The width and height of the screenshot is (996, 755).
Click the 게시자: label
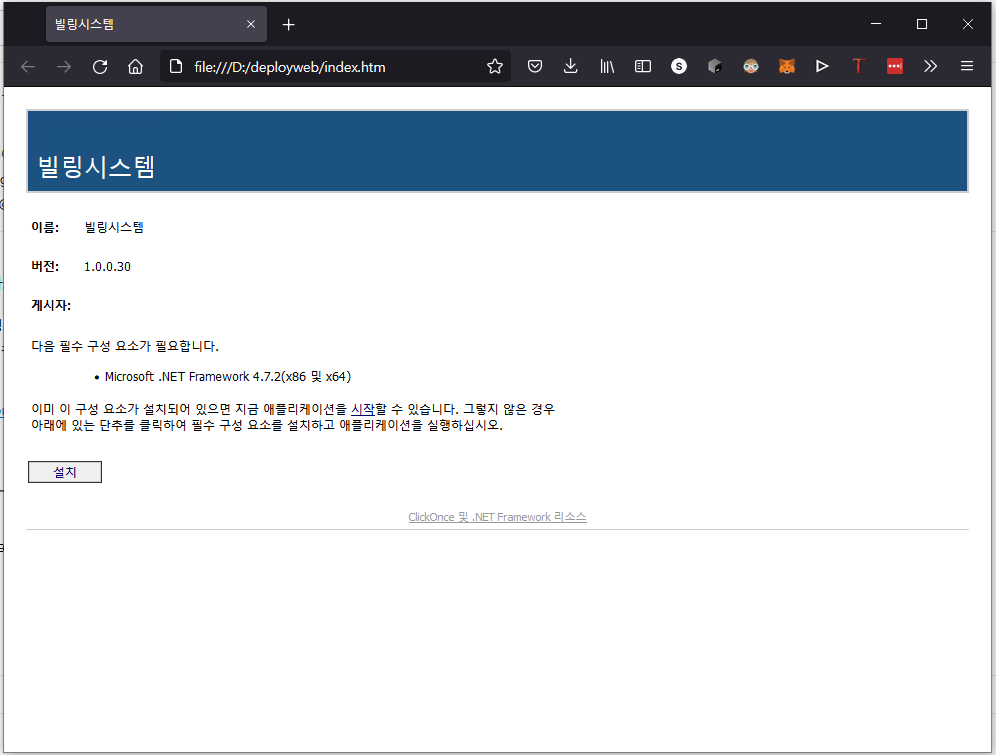(x=51, y=305)
